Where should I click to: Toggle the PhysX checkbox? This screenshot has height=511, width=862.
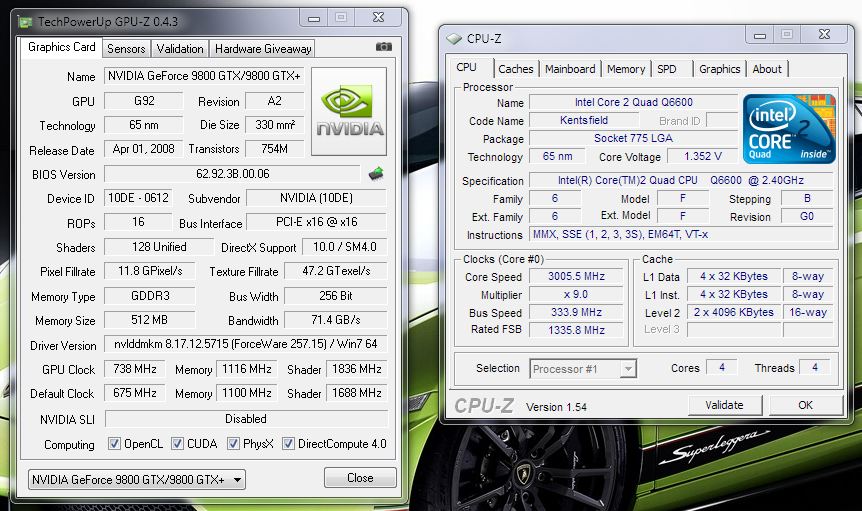233,443
